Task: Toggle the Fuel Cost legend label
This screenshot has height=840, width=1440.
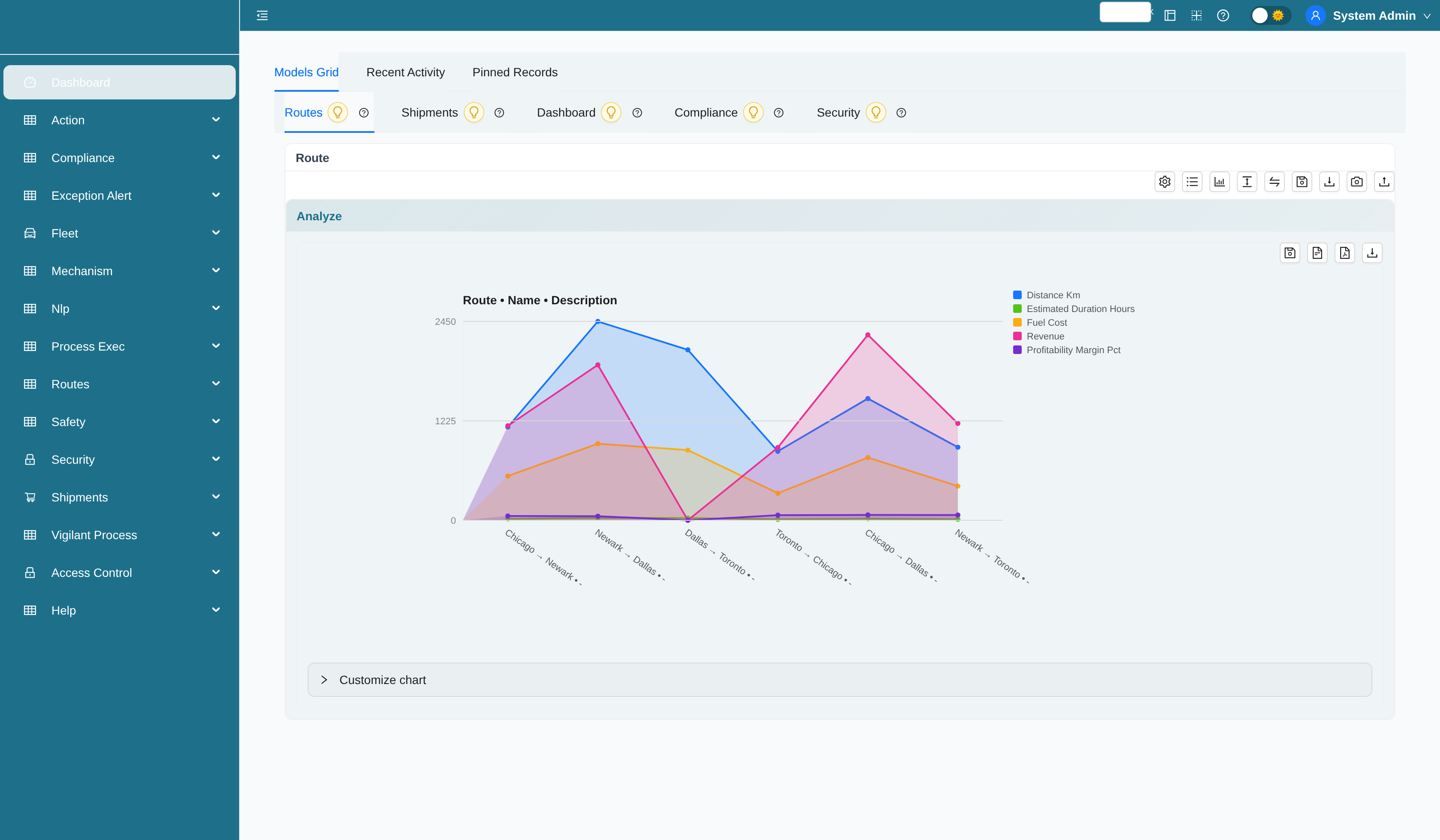Action: (x=1047, y=322)
